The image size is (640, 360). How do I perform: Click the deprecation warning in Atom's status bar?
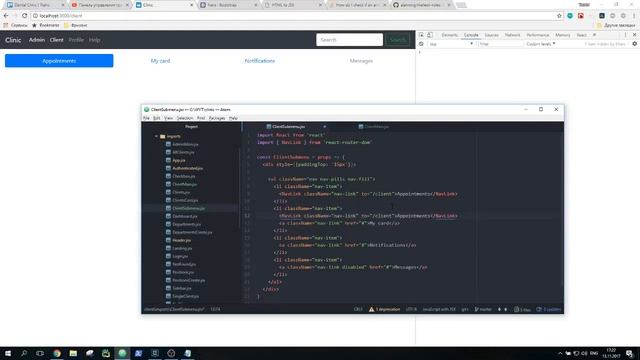tap(384, 309)
